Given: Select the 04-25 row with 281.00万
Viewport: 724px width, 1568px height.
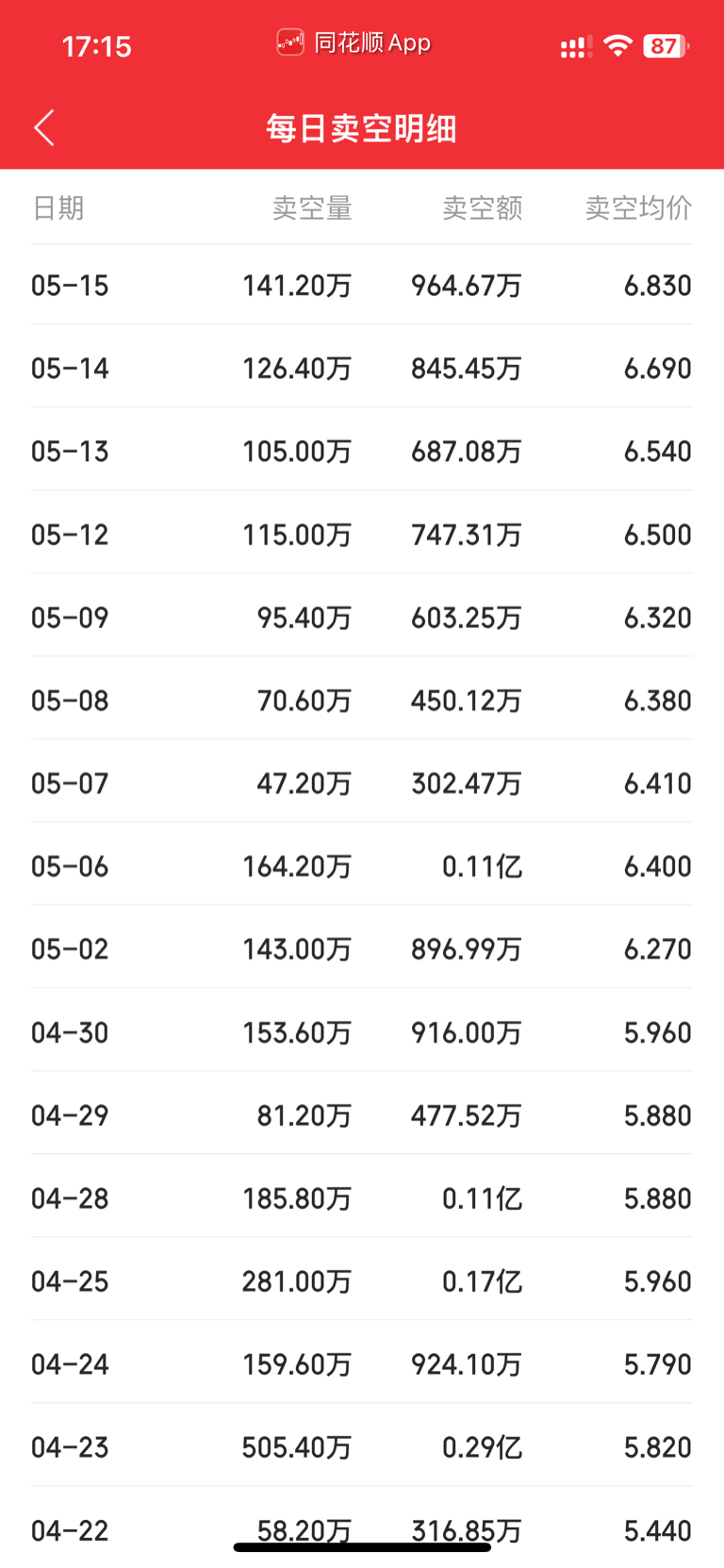Looking at the screenshot, I should click(362, 1280).
